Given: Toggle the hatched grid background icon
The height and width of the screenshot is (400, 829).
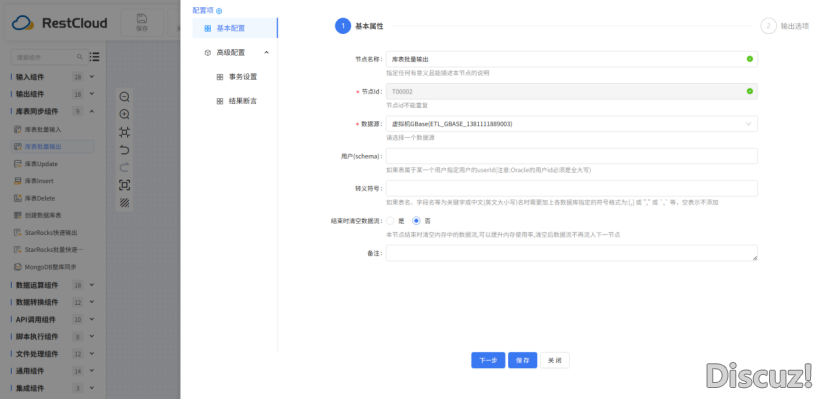Looking at the screenshot, I should (x=125, y=202).
